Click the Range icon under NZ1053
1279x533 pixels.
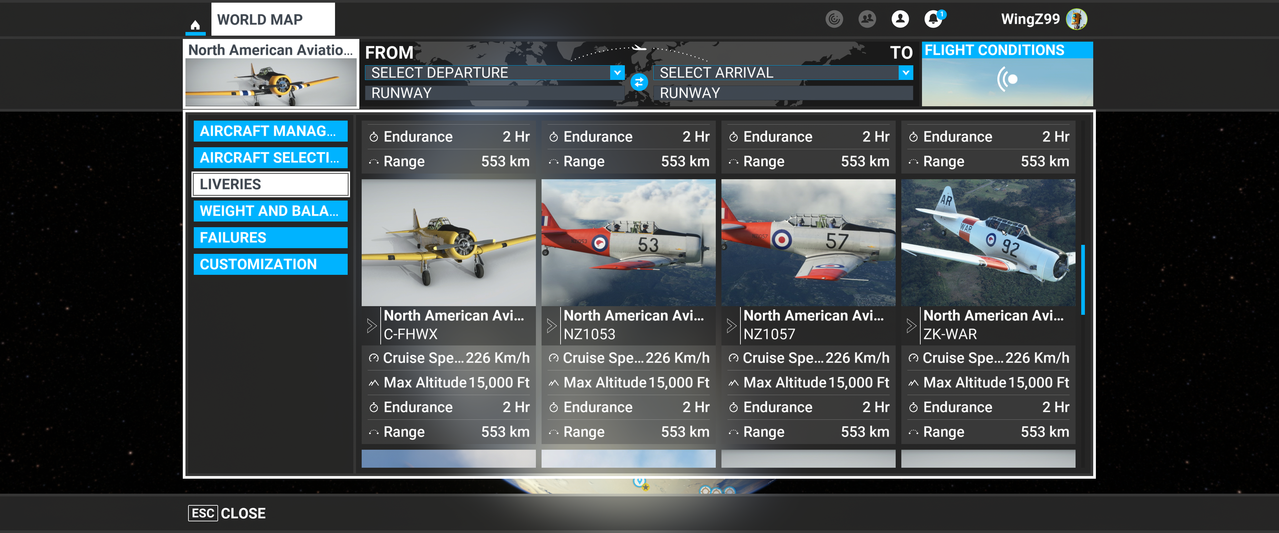(x=554, y=433)
